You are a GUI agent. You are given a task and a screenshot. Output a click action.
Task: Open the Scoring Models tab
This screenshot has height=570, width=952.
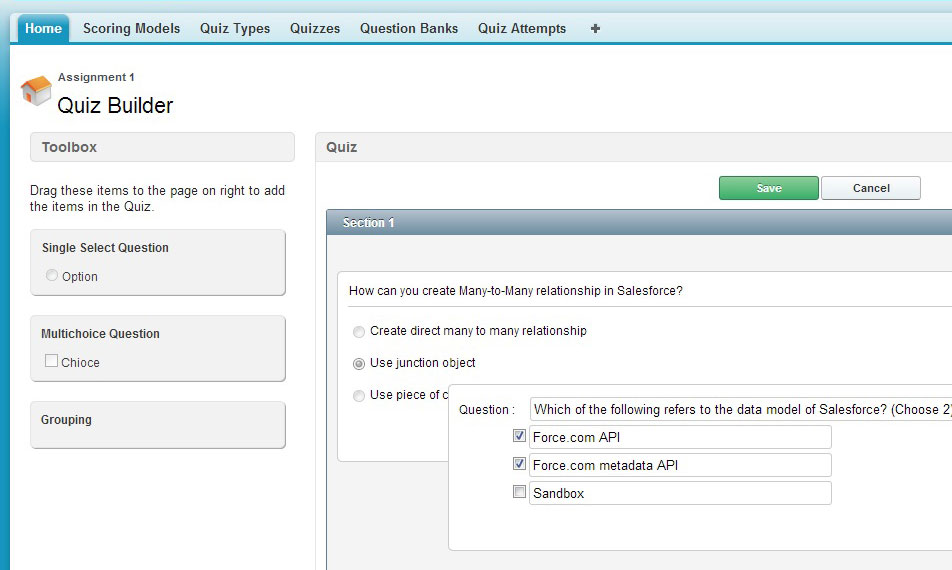point(131,29)
